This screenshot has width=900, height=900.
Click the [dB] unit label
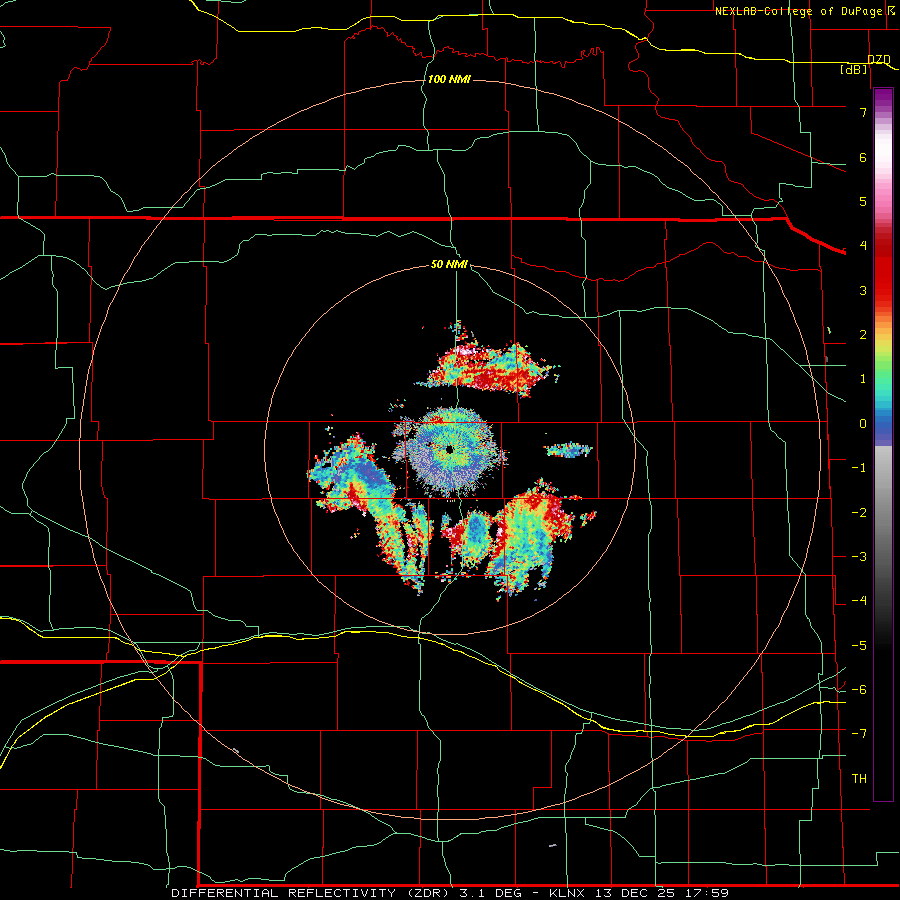(854, 69)
